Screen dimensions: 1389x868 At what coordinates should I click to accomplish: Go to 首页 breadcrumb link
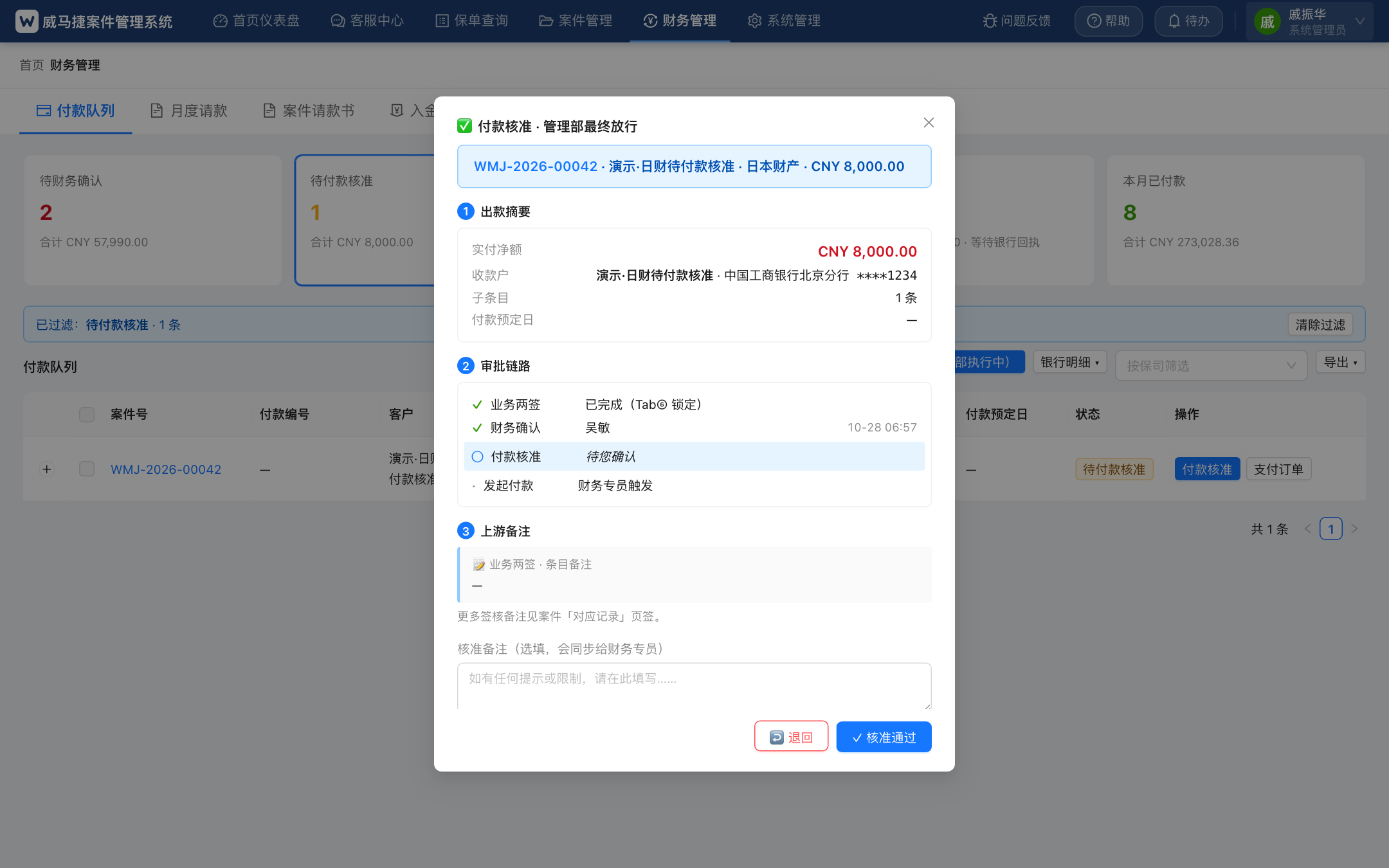(x=32, y=65)
